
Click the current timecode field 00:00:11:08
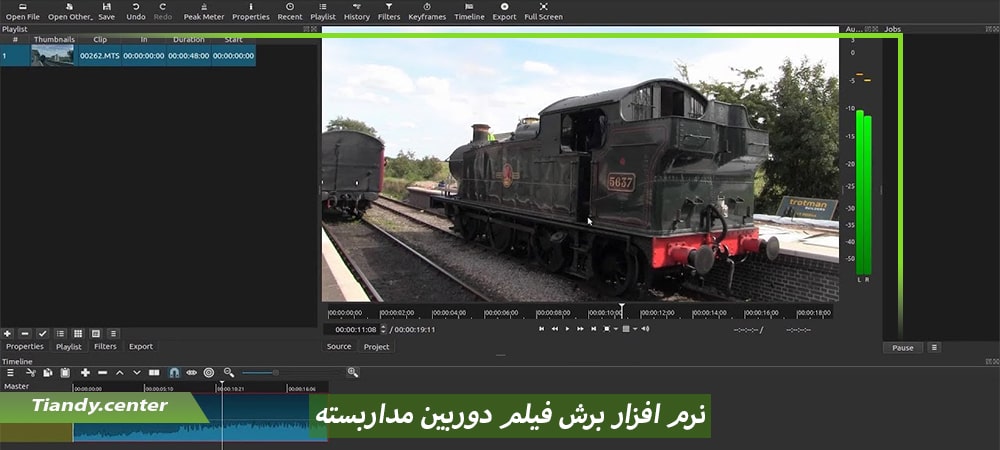[x=351, y=330]
